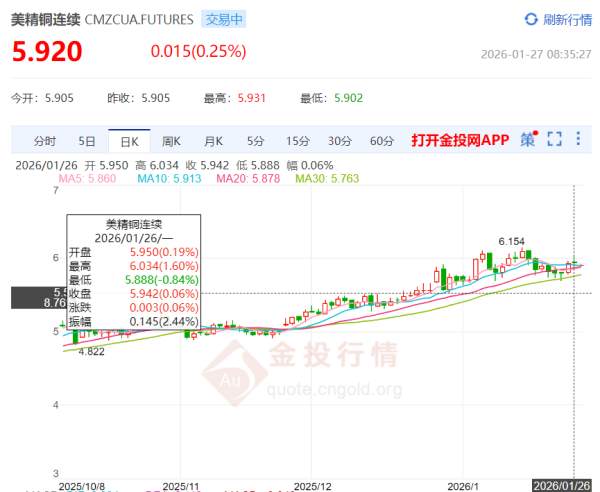
Task: Select the 60分 sixty-minute chart tab
Action: pos(382,141)
